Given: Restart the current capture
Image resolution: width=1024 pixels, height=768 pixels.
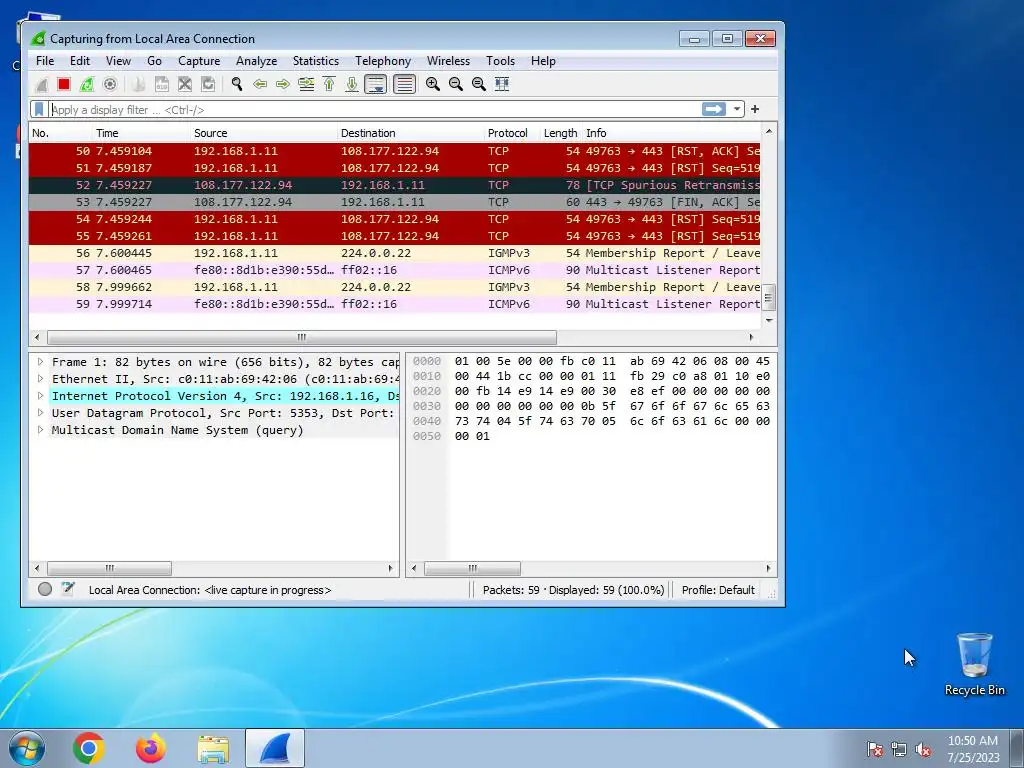Looking at the screenshot, I should click(x=86, y=84).
